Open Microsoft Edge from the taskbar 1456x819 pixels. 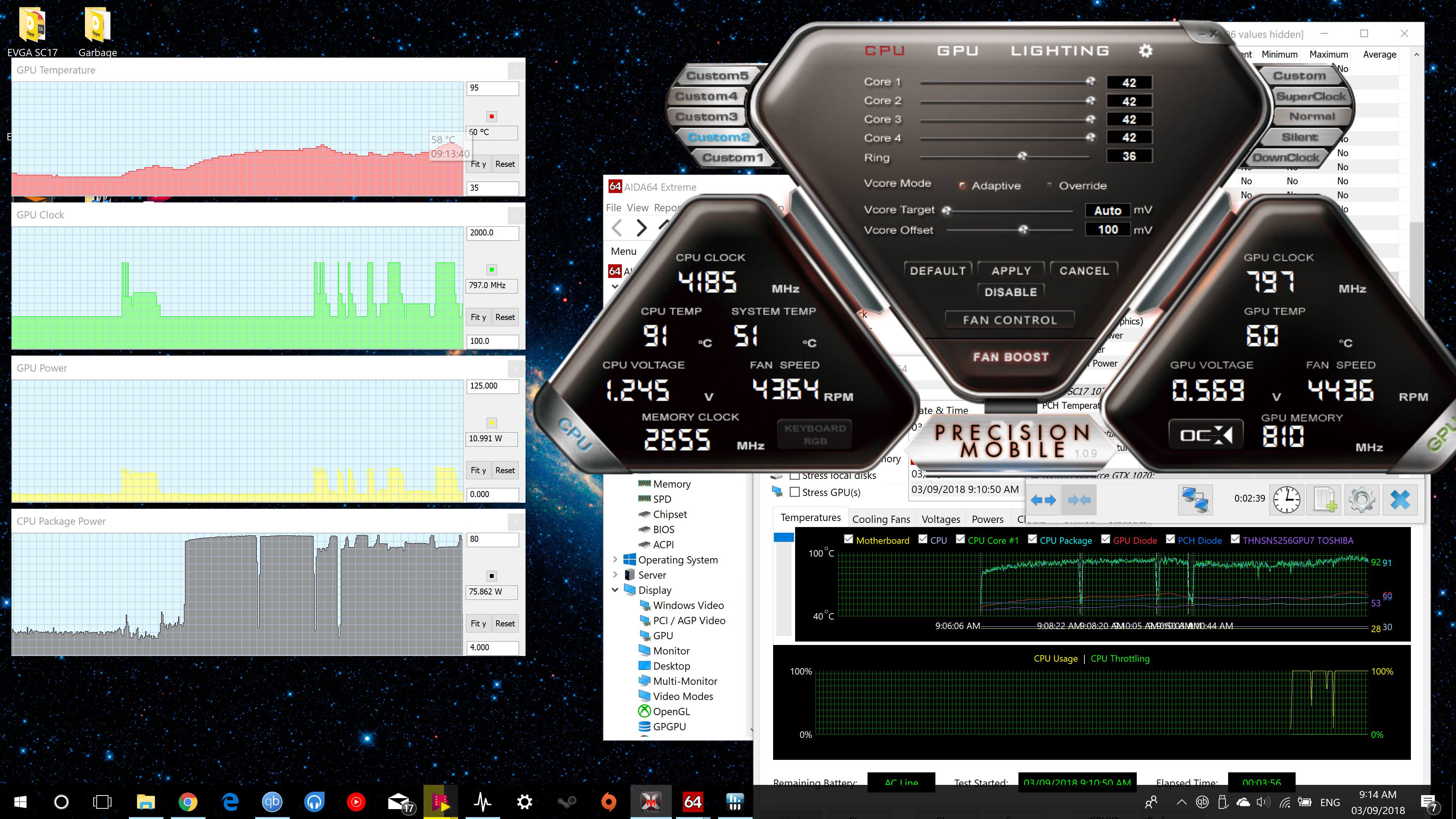[230, 802]
